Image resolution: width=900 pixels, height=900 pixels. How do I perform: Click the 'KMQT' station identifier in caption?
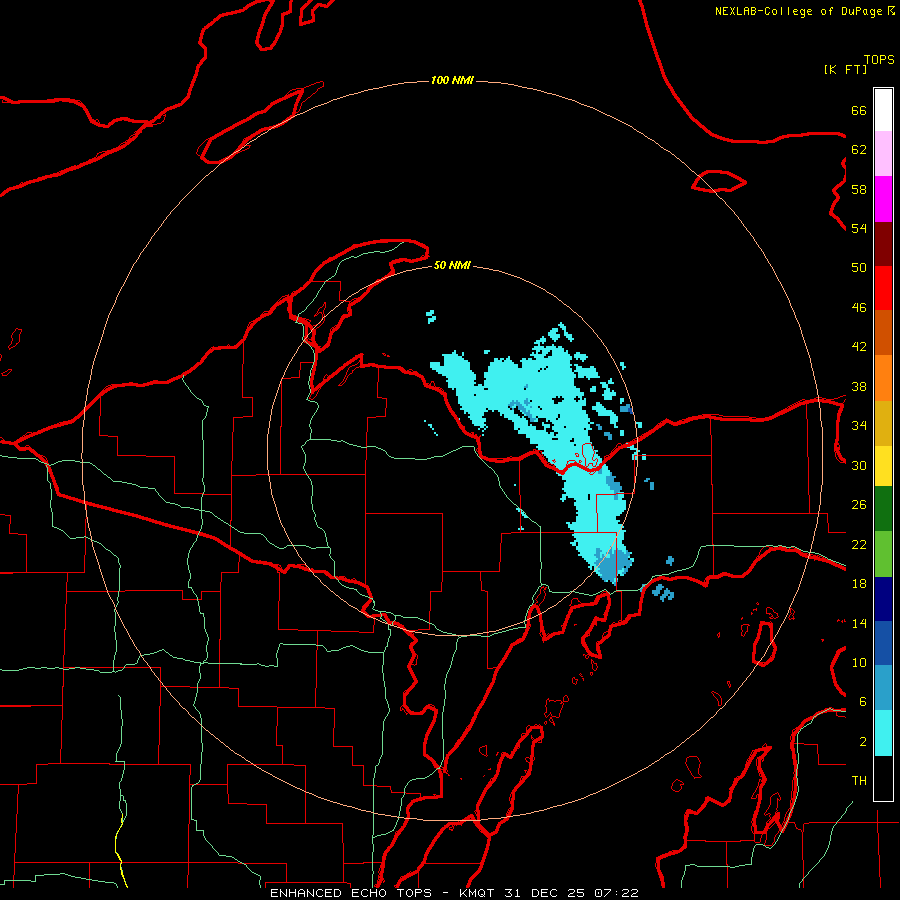click(478, 893)
